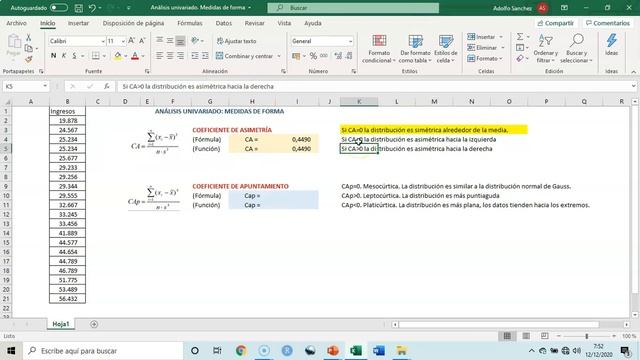Click the Paste clipboard icon
Screen dimensions: 640x360
[14, 42]
